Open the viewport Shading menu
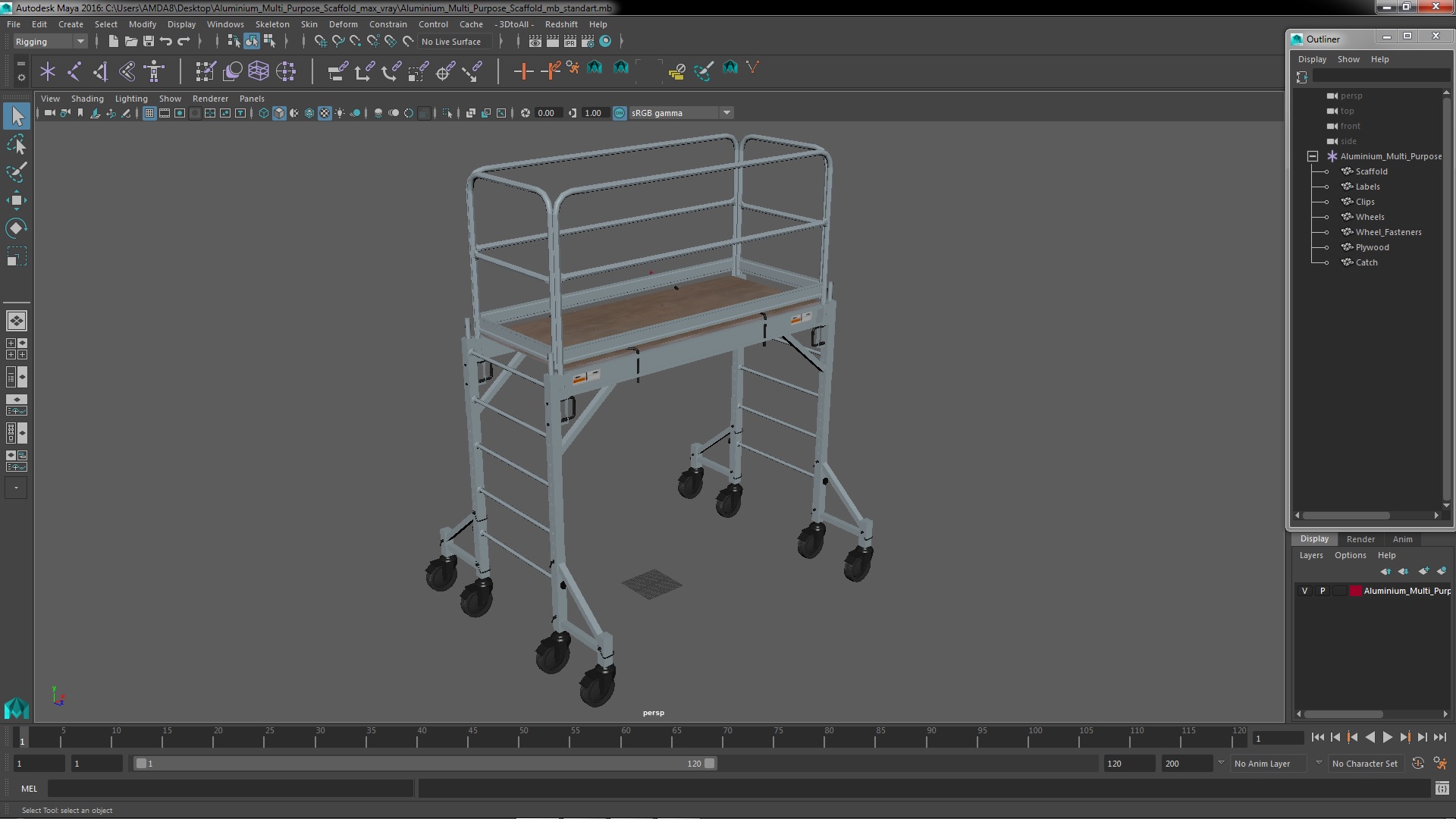The width and height of the screenshot is (1456, 819). pyautogui.click(x=87, y=99)
